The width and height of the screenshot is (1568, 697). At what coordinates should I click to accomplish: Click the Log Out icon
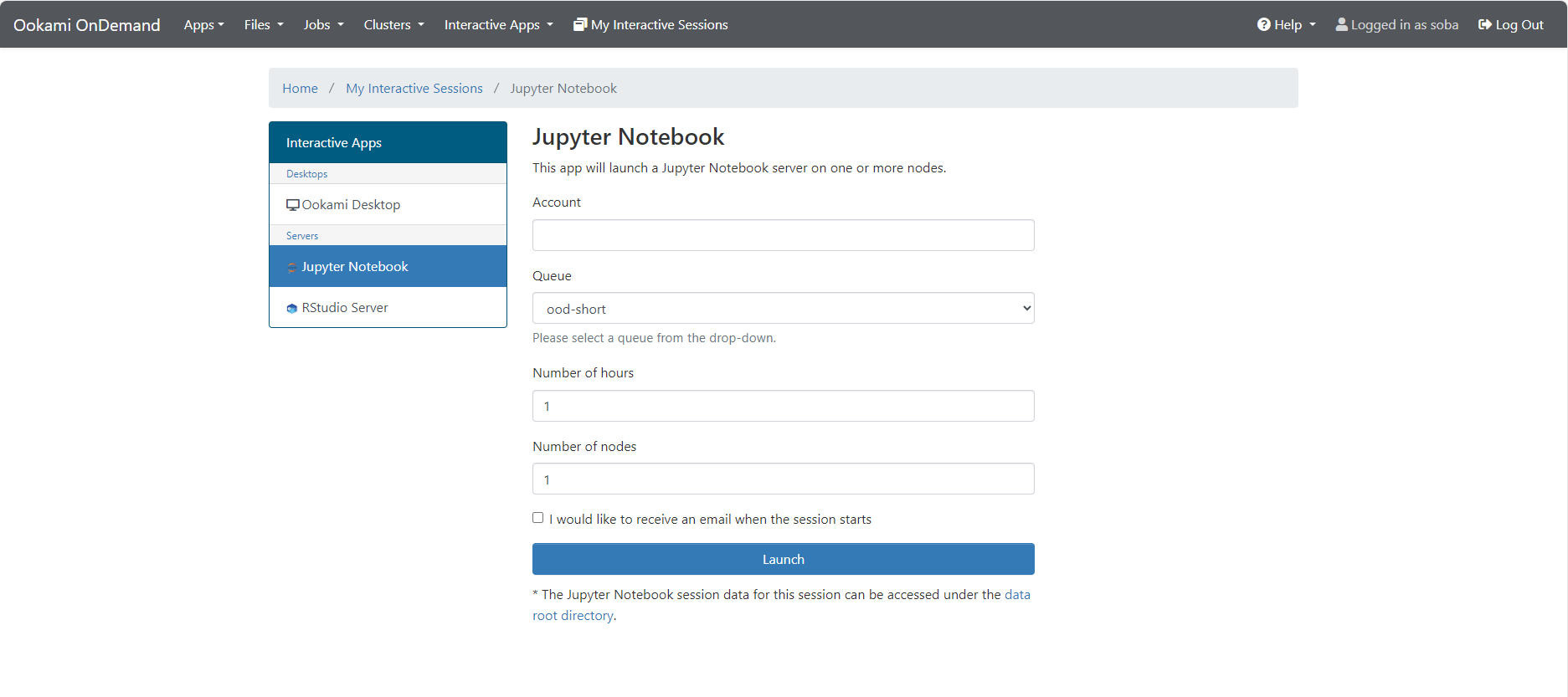click(1484, 24)
